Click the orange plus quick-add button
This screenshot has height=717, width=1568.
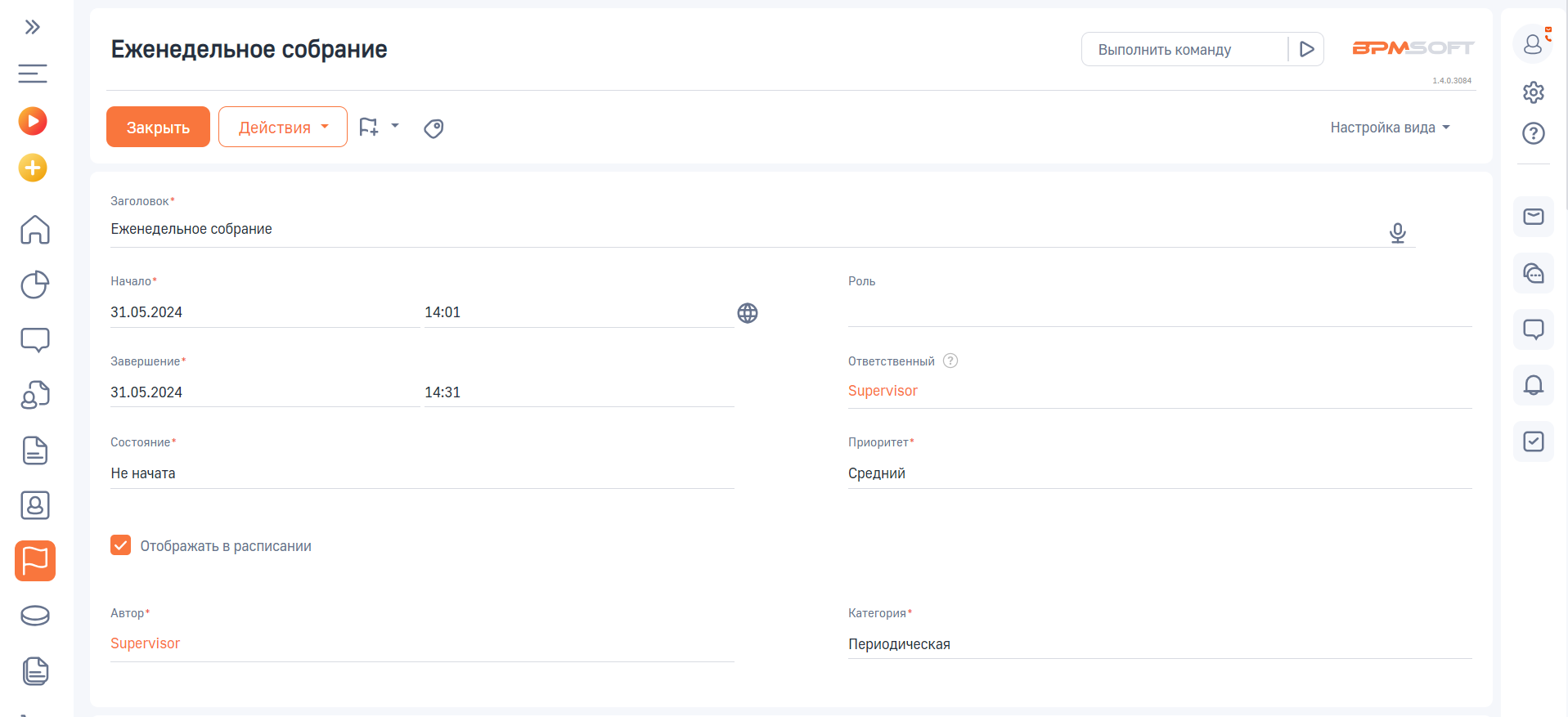click(x=33, y=168)
